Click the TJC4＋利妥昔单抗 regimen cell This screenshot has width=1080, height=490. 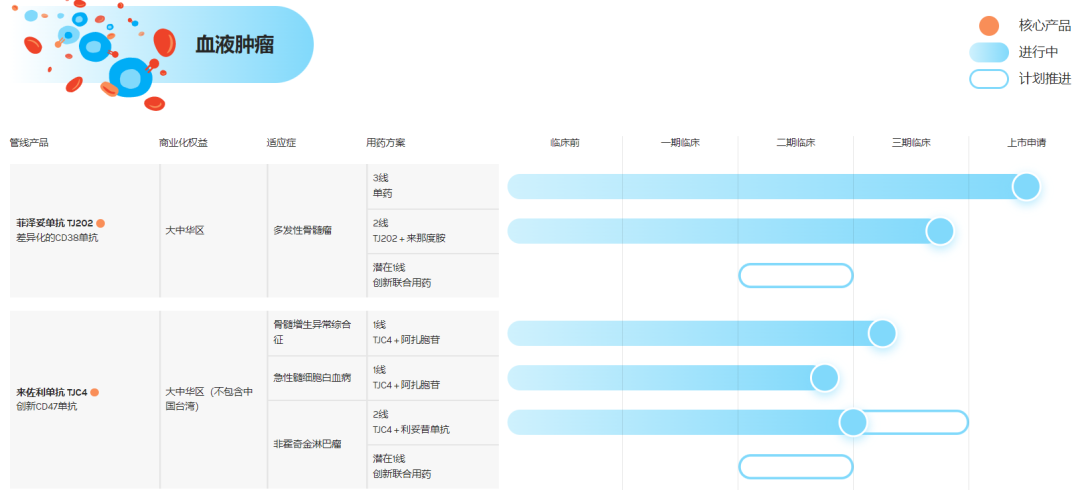pyautogui.click(x=433, y=422)
